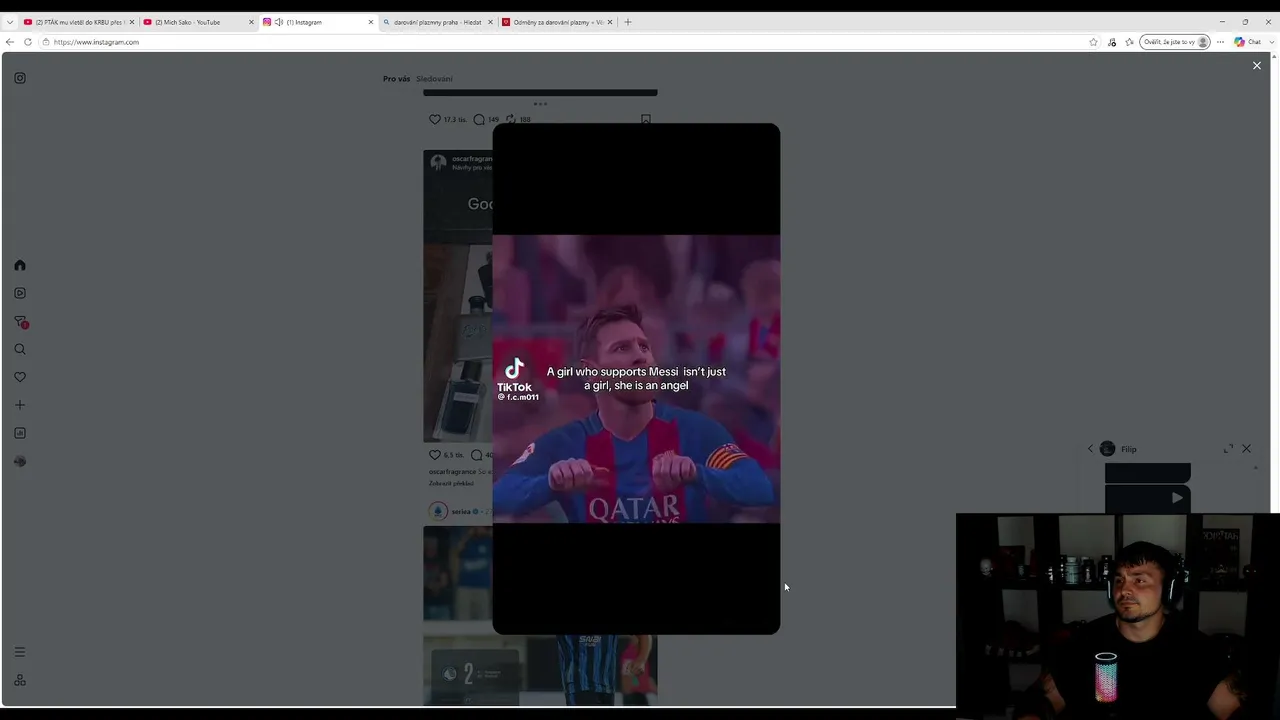Like the post with 17.3 tis. likes

tap(435, 119)
